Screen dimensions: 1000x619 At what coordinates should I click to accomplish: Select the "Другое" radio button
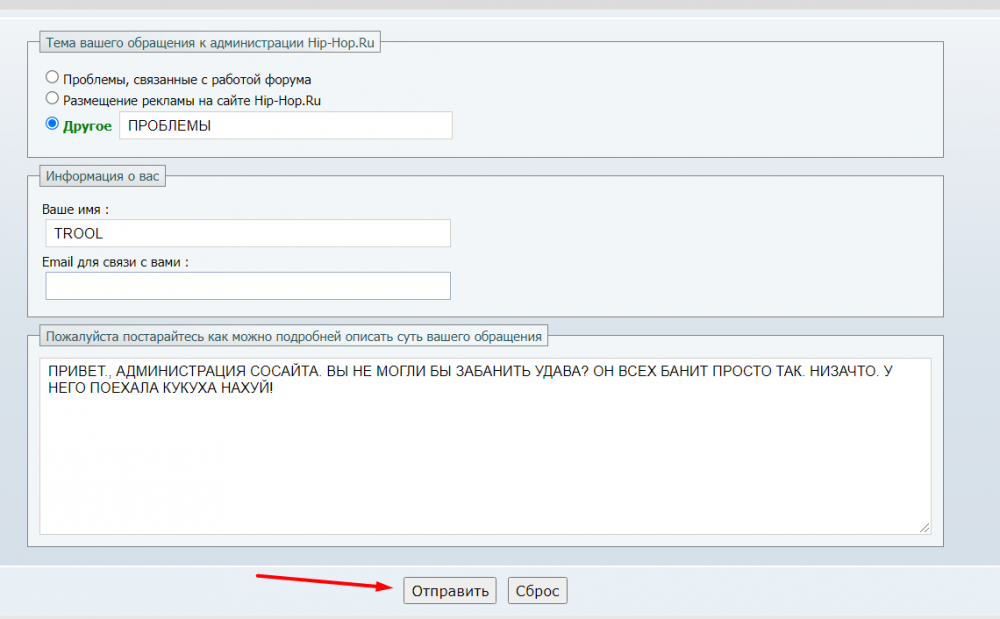52,124
